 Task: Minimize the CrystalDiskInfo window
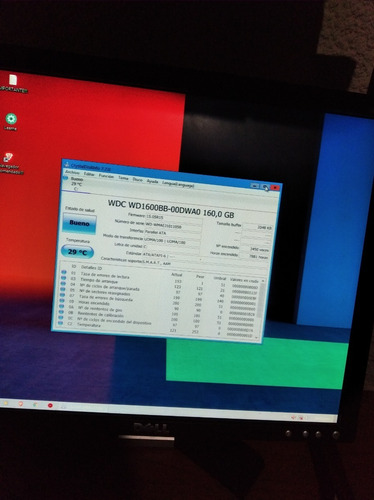point(254,186)
